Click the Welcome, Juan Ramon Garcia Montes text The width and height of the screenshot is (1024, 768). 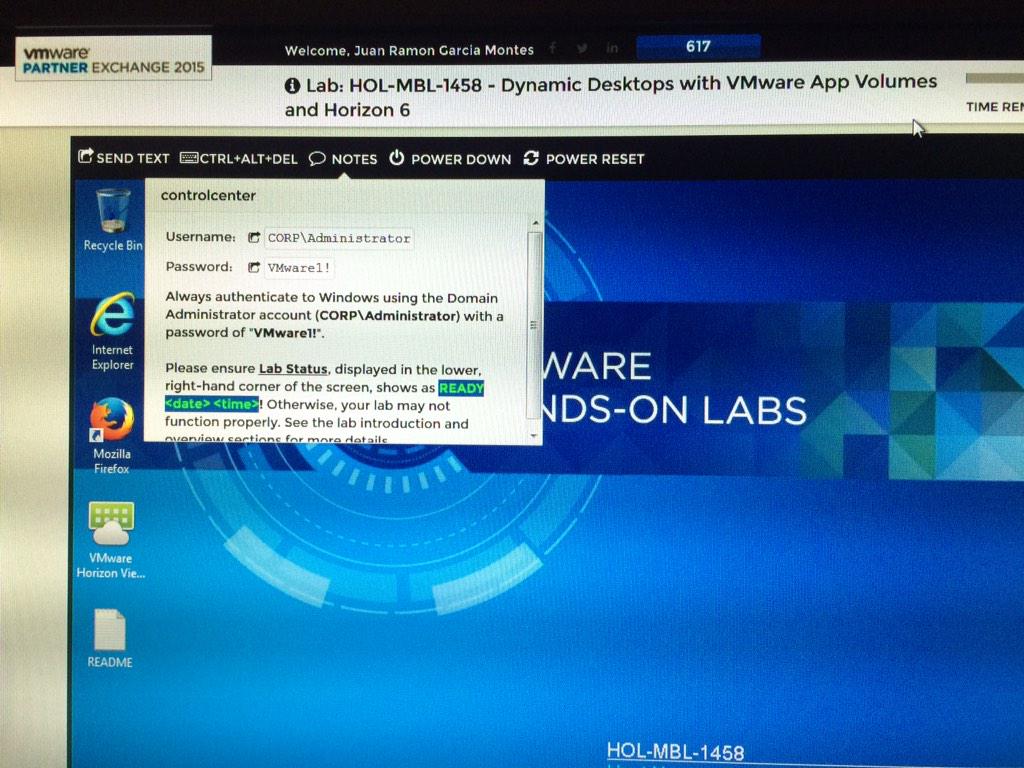(x=409, y=50)
